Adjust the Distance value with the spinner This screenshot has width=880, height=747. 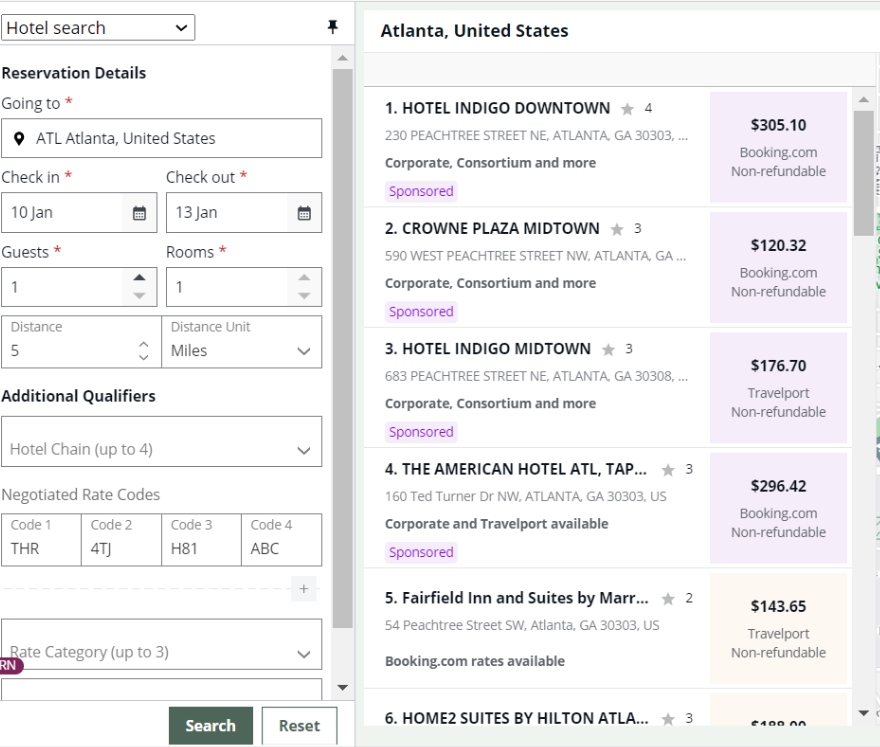pyautogui.click(x=144, y=350)
